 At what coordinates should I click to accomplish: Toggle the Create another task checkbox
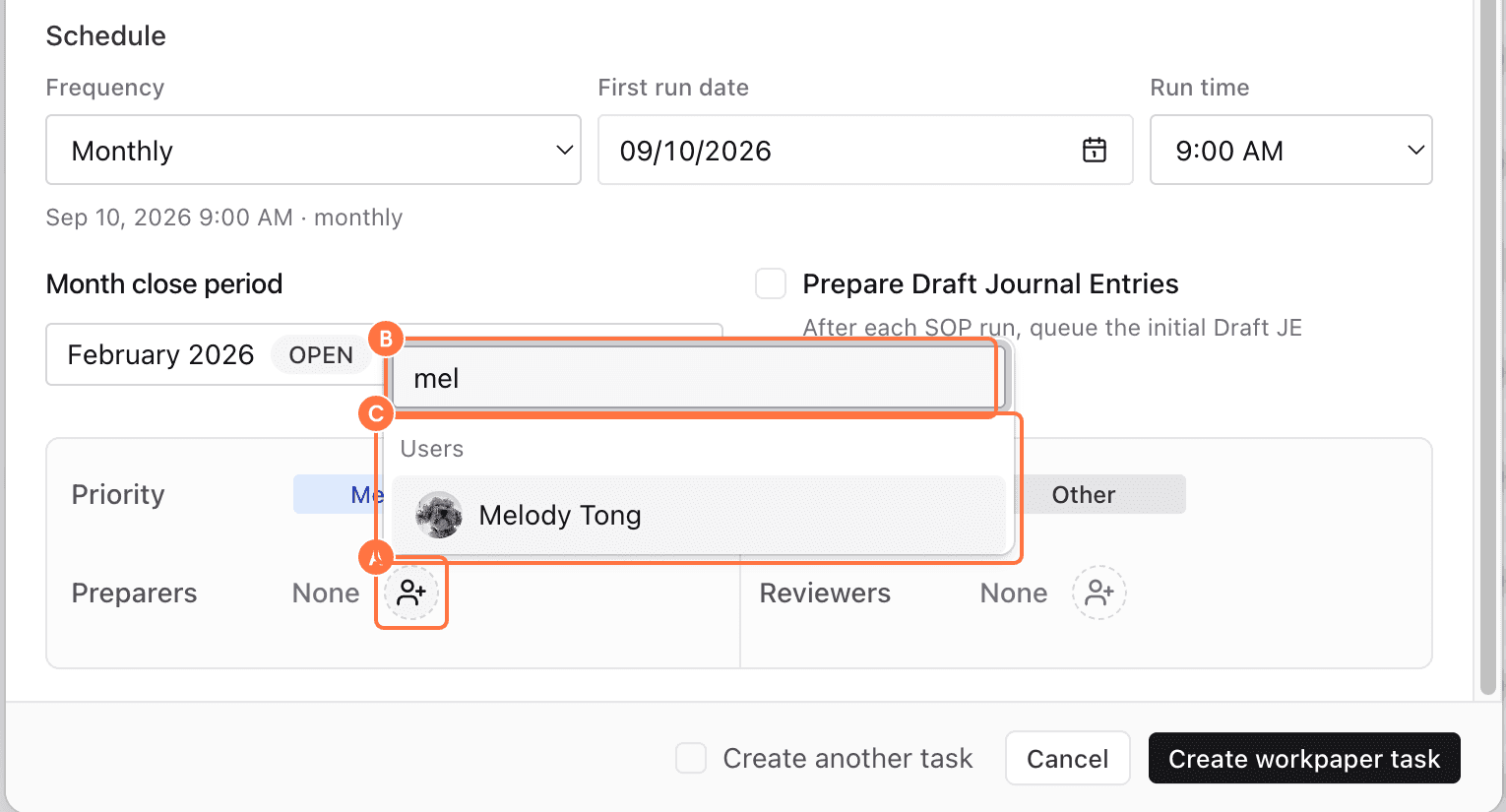[691, 758]
